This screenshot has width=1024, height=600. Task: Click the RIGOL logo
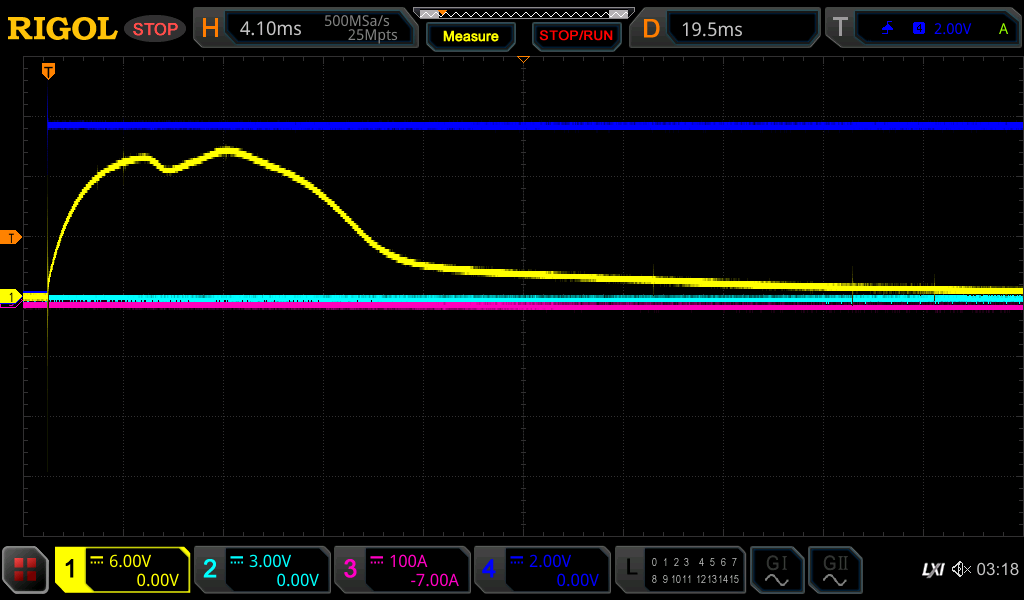click(x=62, y=29)
